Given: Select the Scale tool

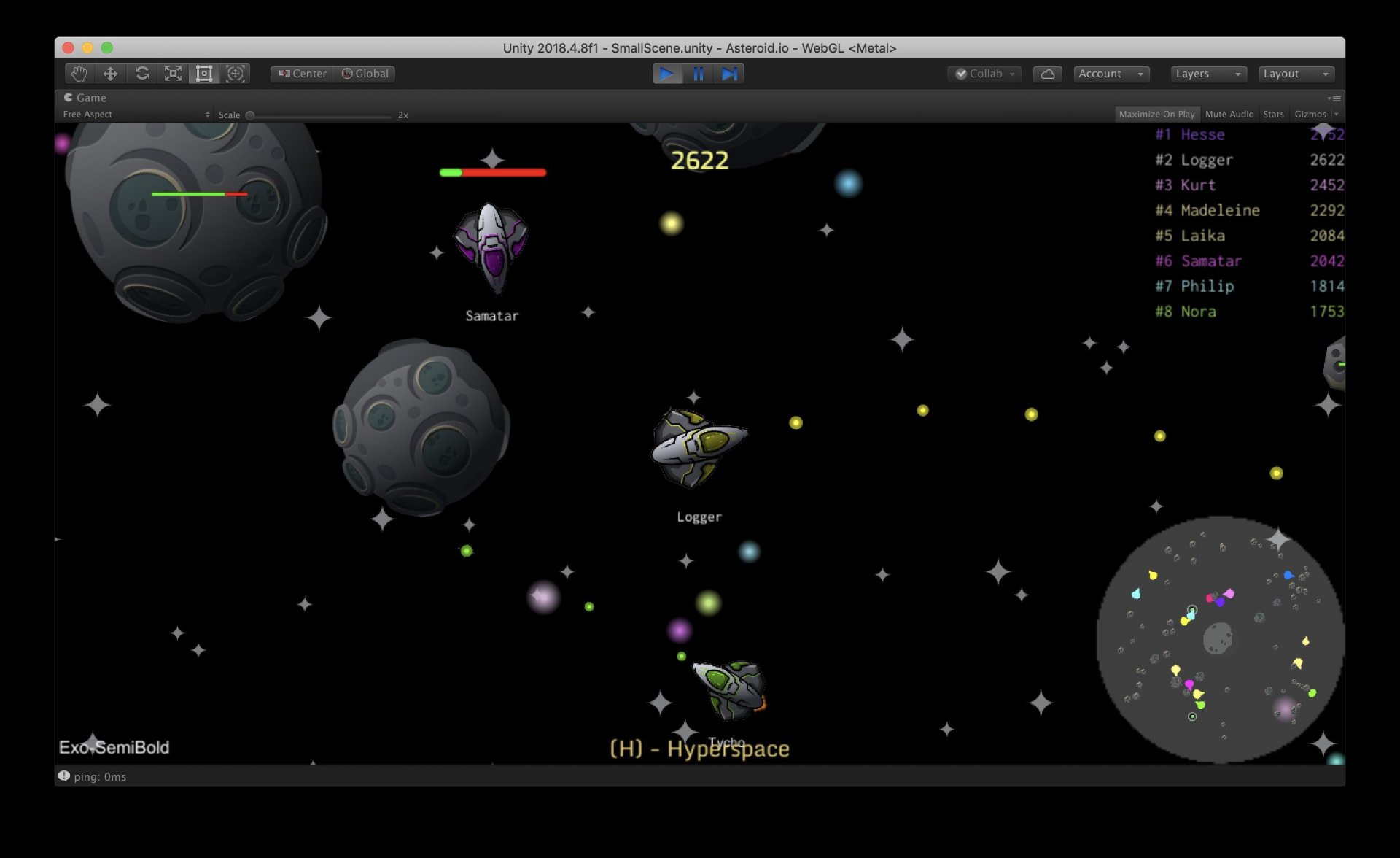Looking at the screenshot, I should click(173, 74).
